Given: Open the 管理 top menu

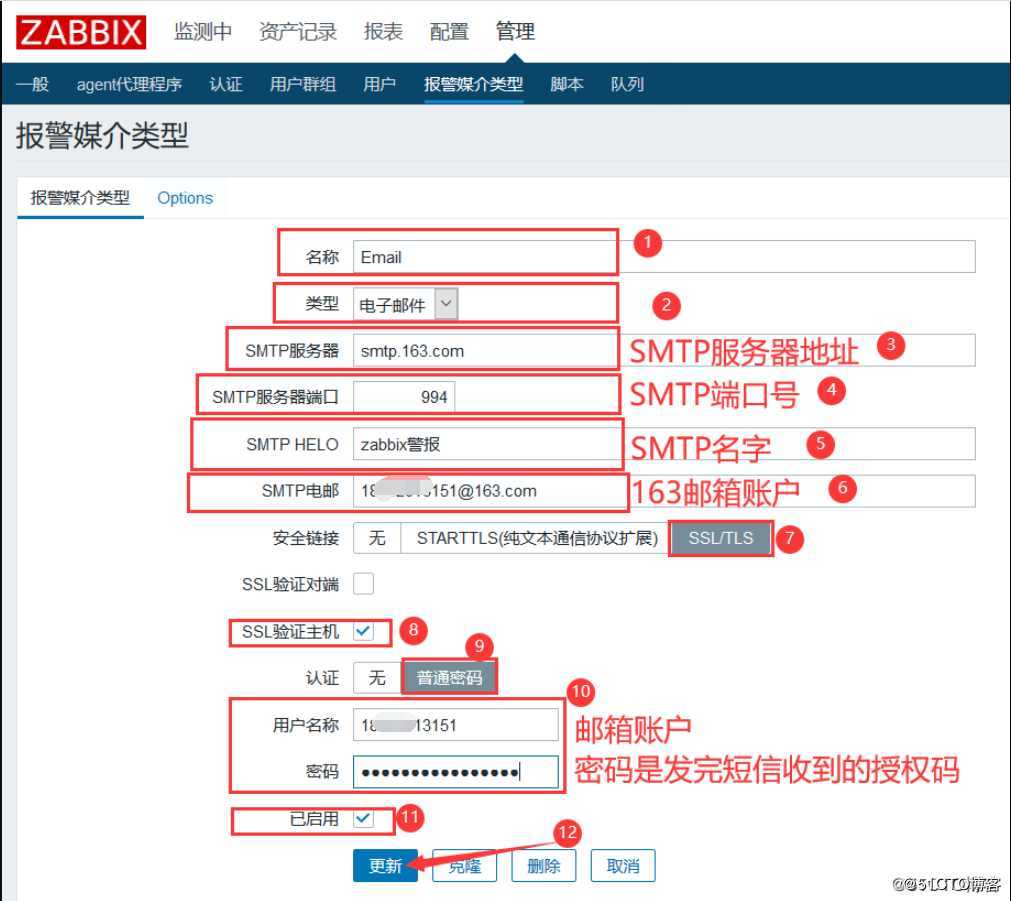Looking at the screenshot, I should click(515, 31).
